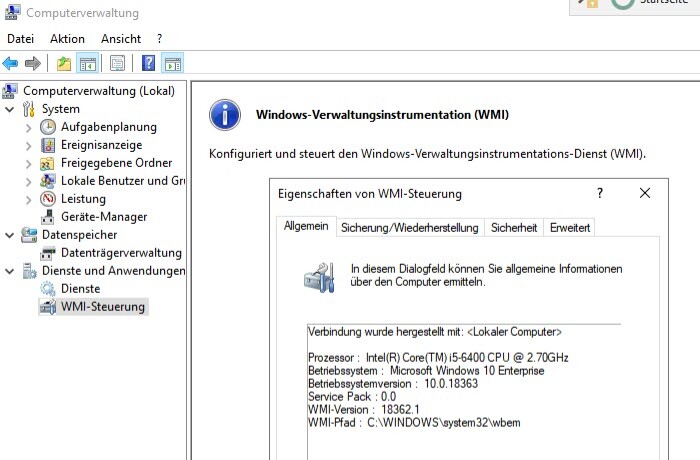Click the Betriebssystemversion 10.0.18363 line
Image resolution: width=700 pixels, height=460 pixels.
click(393, 384)
